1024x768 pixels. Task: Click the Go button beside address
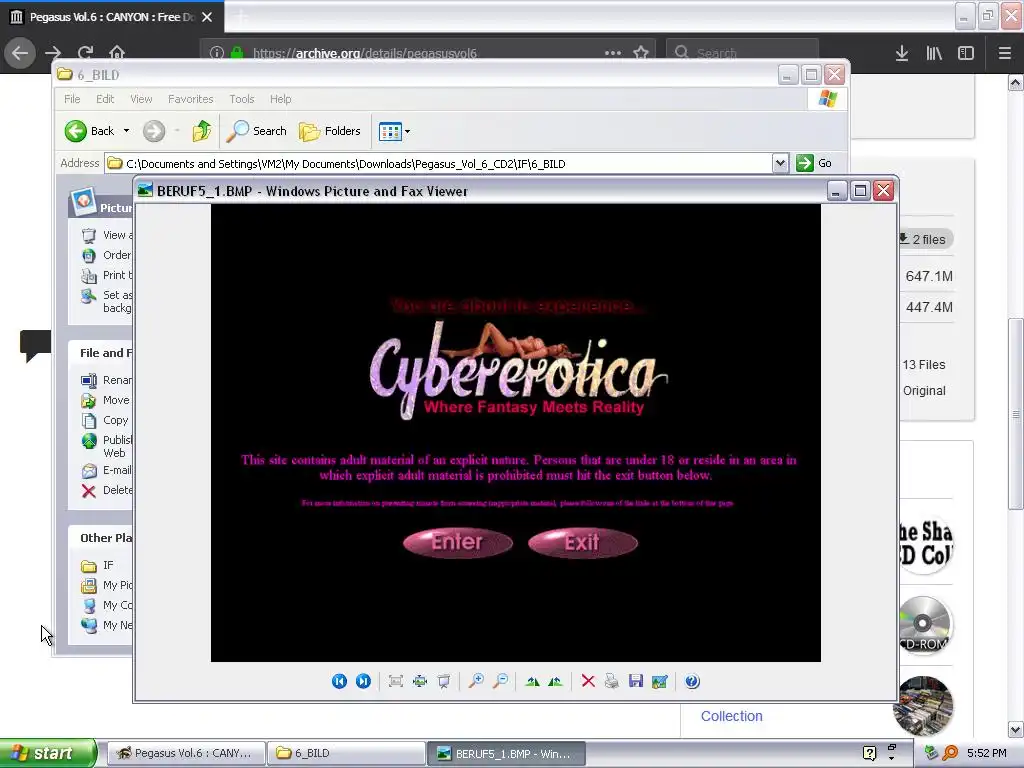[x=814, y=163]
